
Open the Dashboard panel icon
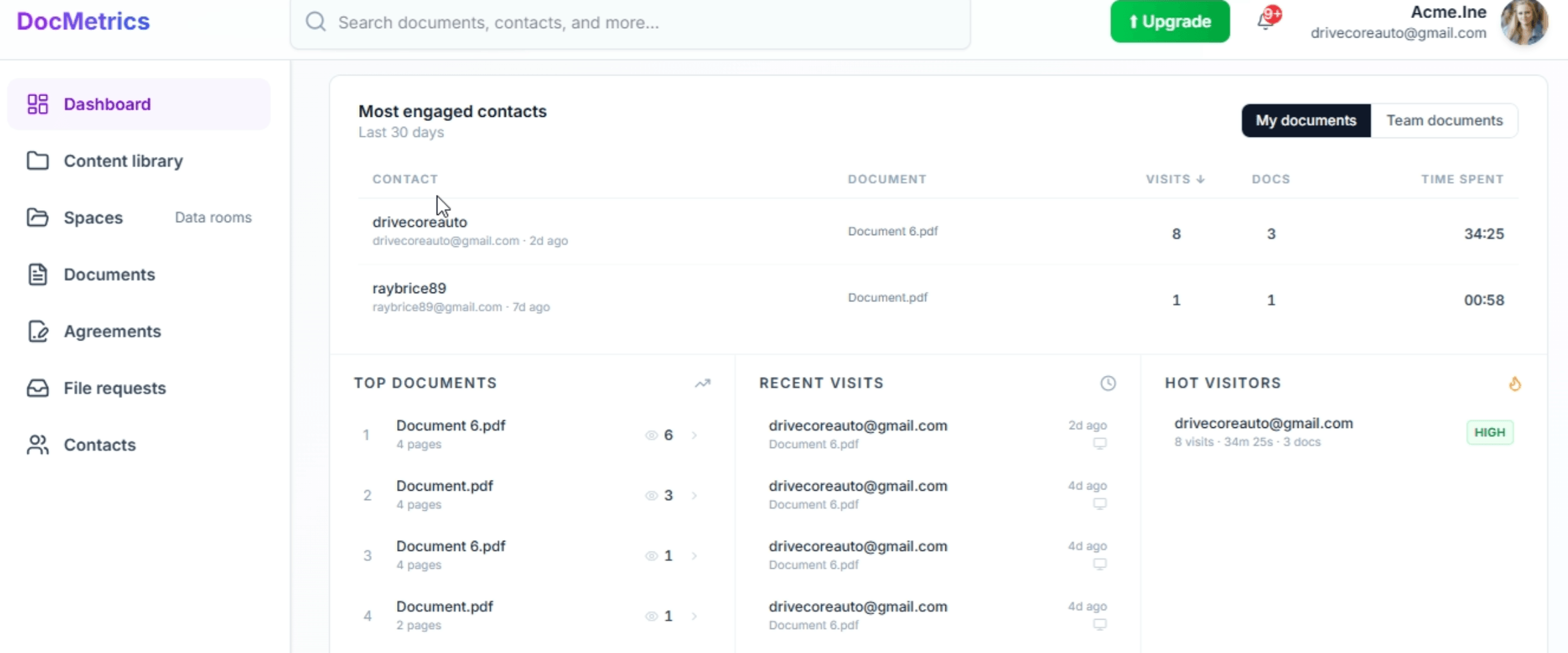pyautogui.click(x=37, y=103)
